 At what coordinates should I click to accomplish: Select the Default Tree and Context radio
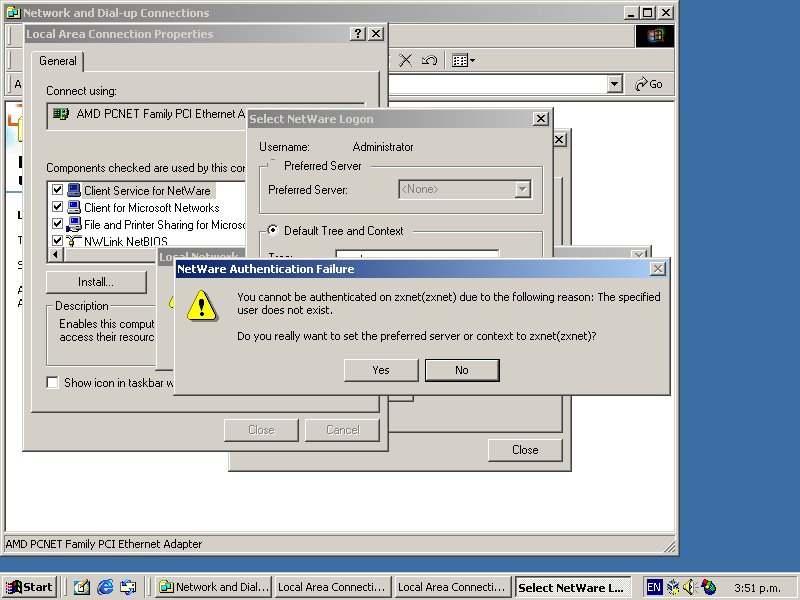click(273, 230)
